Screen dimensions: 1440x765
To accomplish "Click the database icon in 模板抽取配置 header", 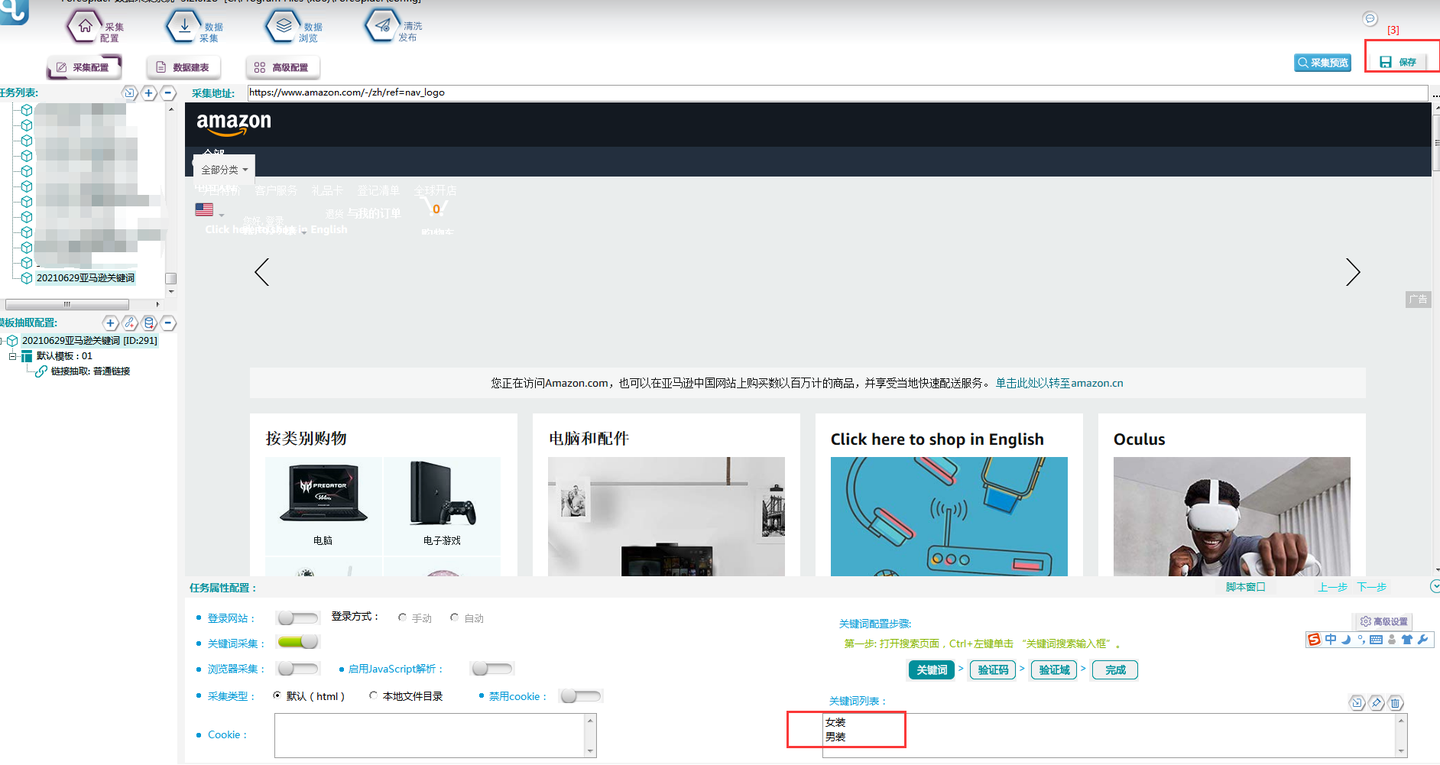I will (x=149, y=323).
